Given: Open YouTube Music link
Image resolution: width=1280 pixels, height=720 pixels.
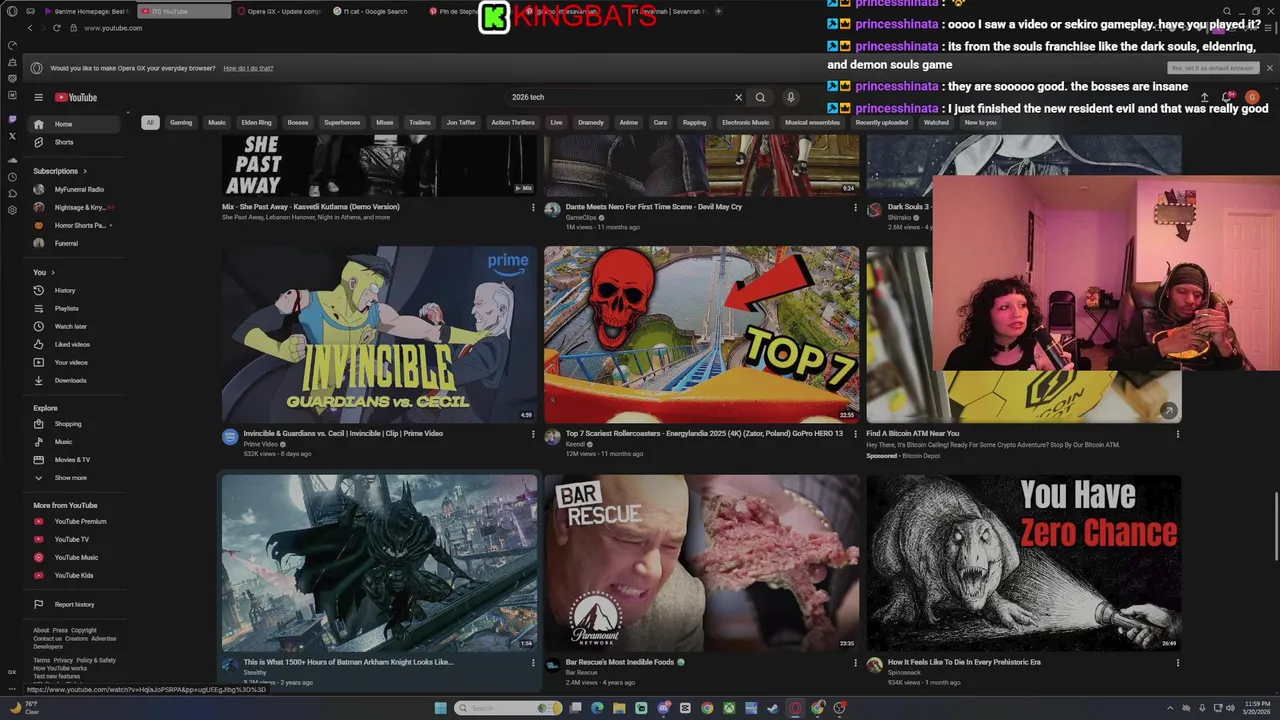Looking at the screenshot, I should point(75,557).
